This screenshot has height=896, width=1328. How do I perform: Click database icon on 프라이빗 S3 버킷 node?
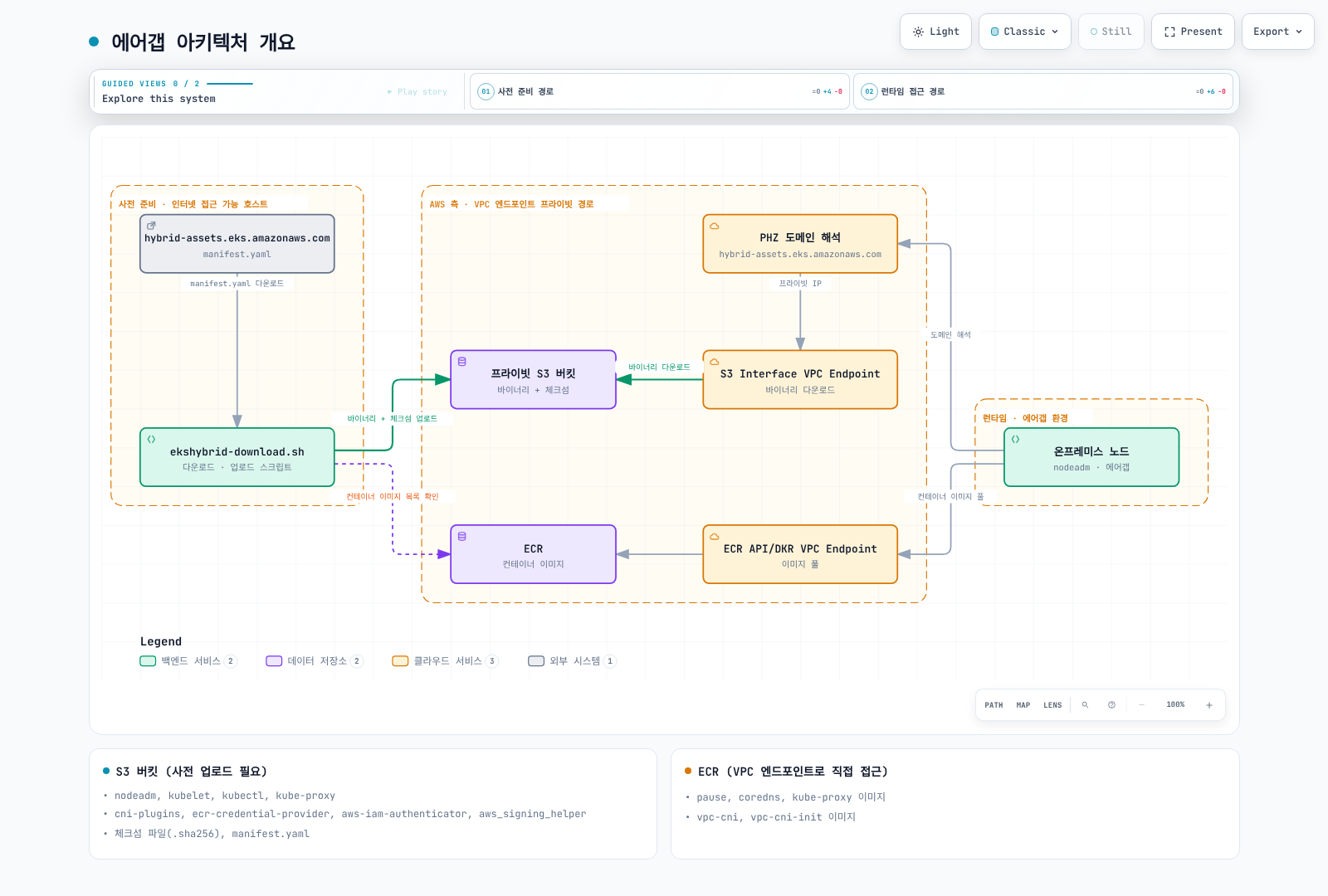(462, 362)
